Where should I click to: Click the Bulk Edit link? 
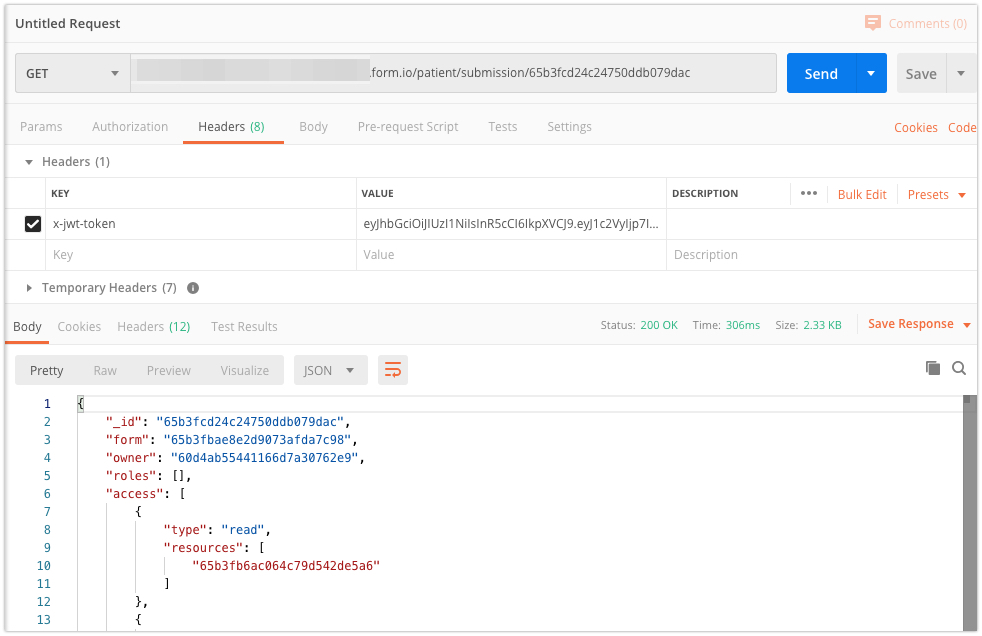coord(862,194)
